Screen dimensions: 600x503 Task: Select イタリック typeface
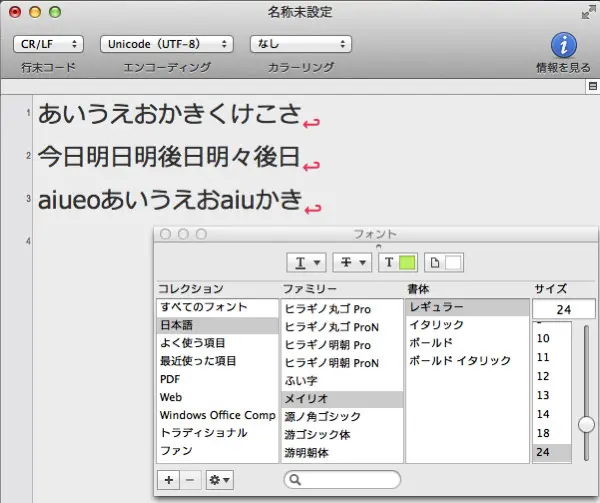point(467,325)
